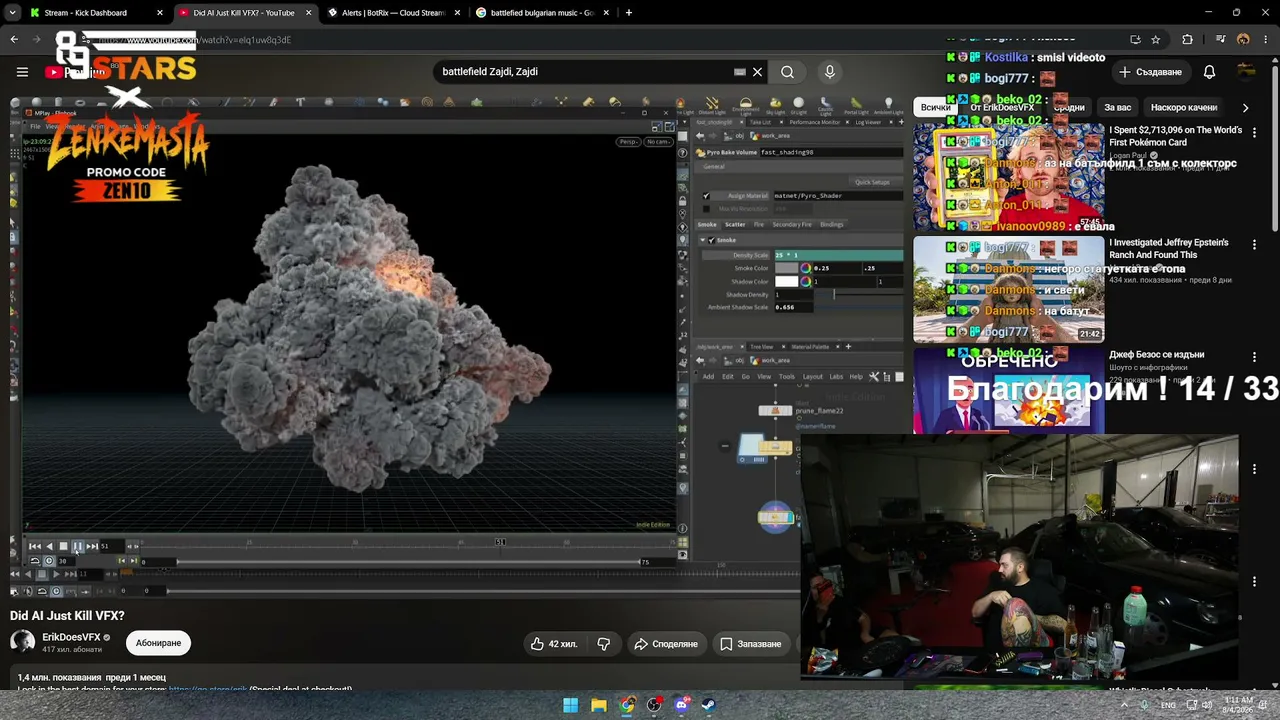Open the First Pokémon Card video title
The width and height of the screenshot is (1280, 720).
(1175, 136)
